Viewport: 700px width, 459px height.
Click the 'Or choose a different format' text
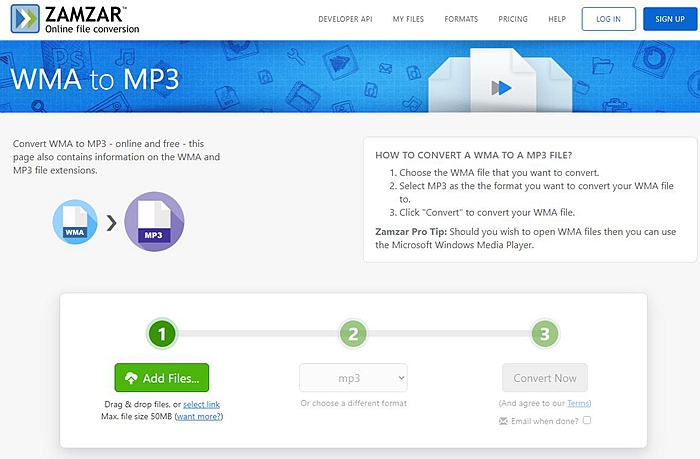tap(354, 403)
